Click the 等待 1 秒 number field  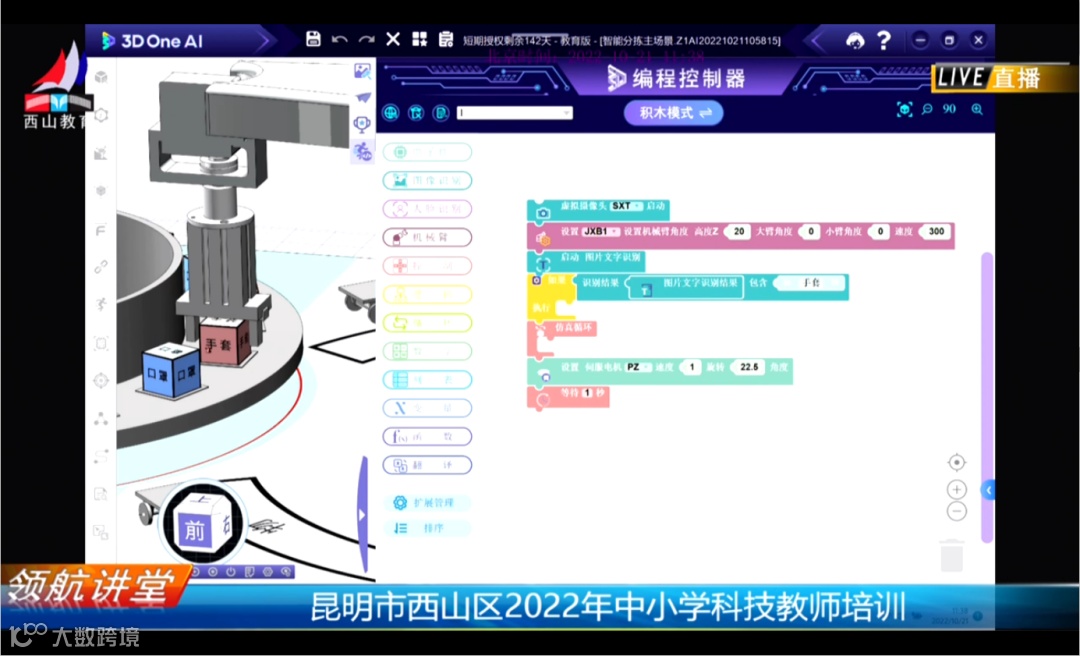pyautogui.click(x=587, y=393)
